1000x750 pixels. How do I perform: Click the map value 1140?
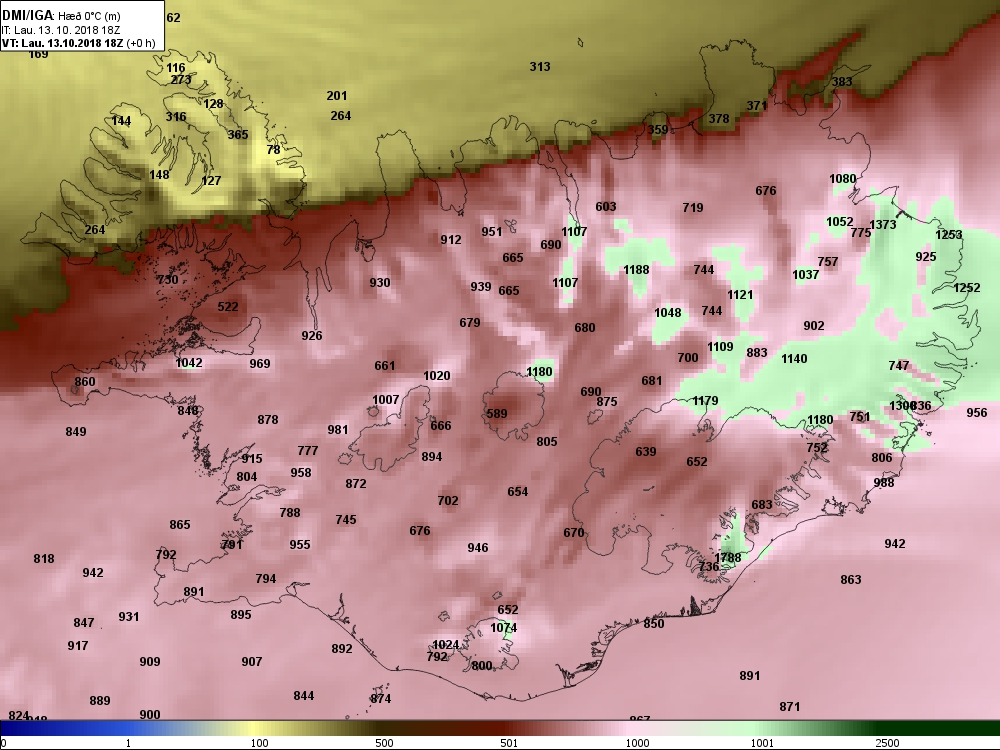point(794,358)
